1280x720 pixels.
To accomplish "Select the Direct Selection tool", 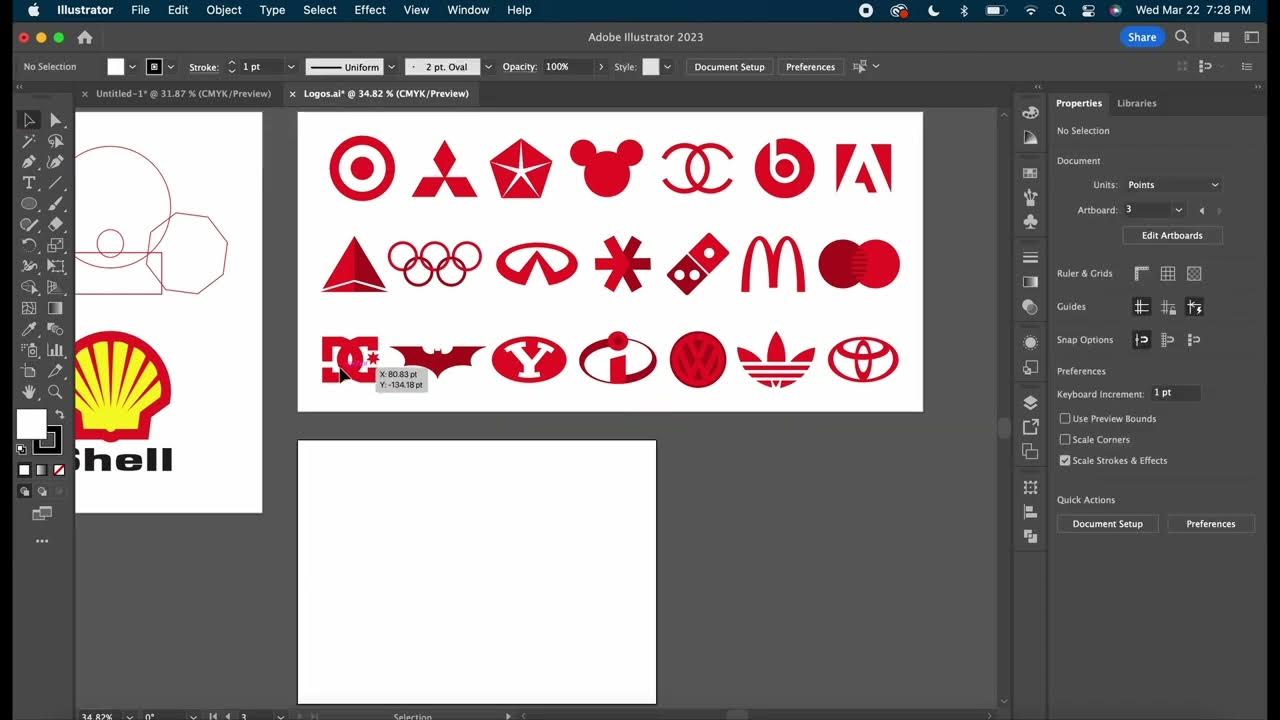I will click(x=55, y=120).
